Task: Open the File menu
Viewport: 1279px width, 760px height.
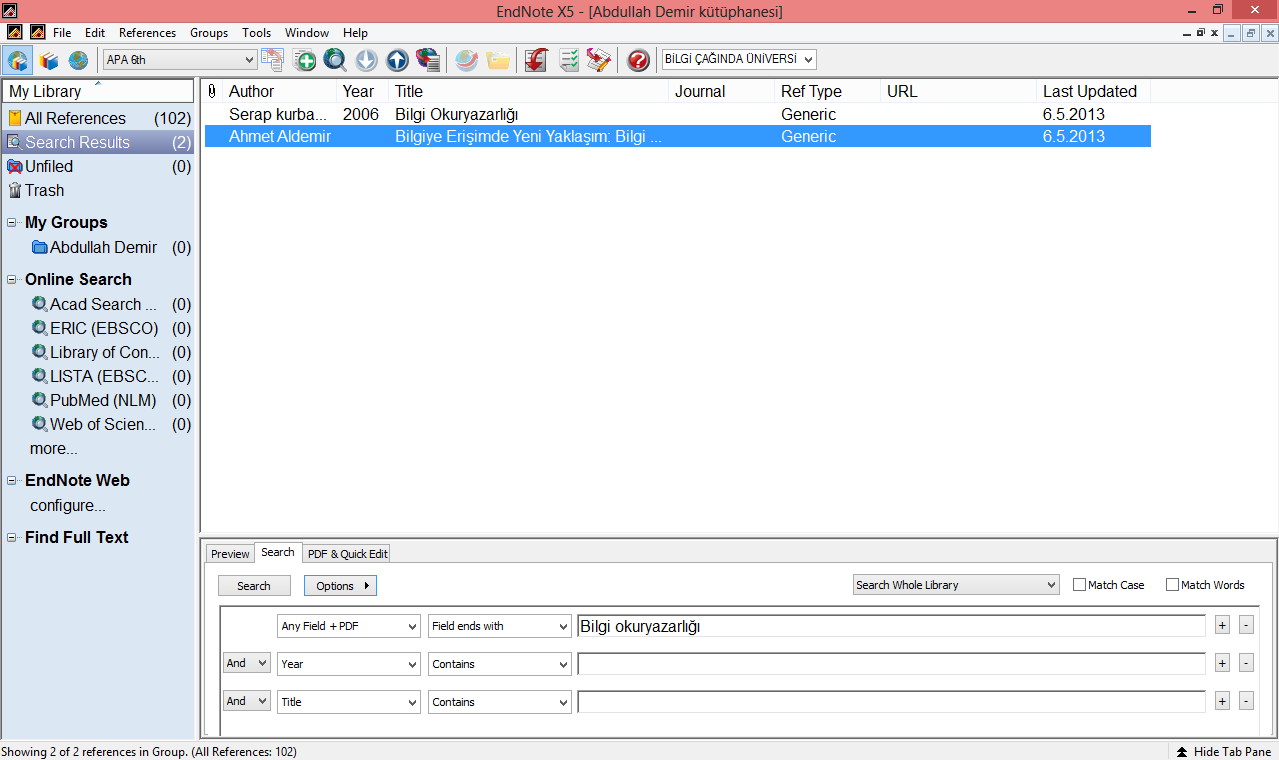Action: [x=62, y=33]
